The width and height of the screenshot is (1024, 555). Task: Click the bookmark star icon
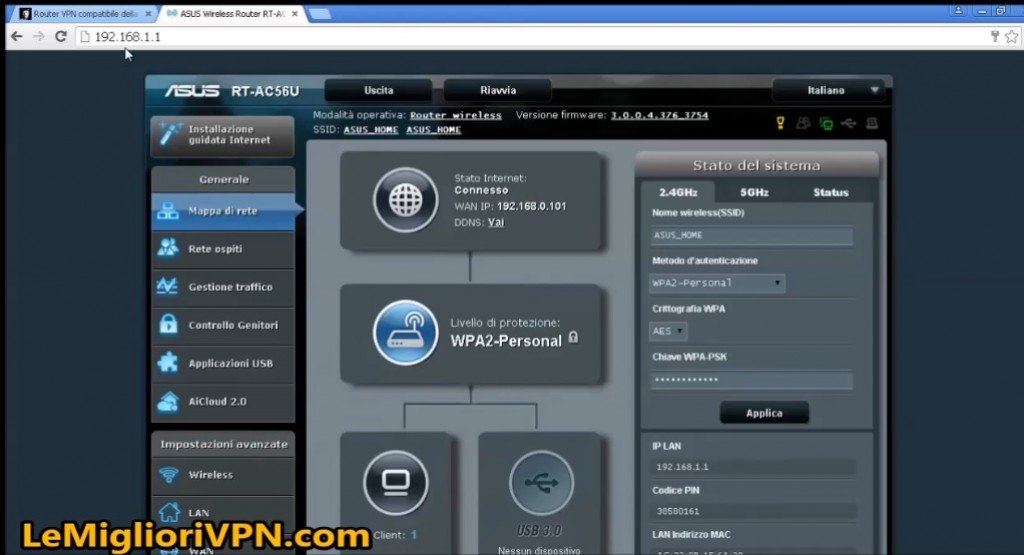click(1012, 37)
